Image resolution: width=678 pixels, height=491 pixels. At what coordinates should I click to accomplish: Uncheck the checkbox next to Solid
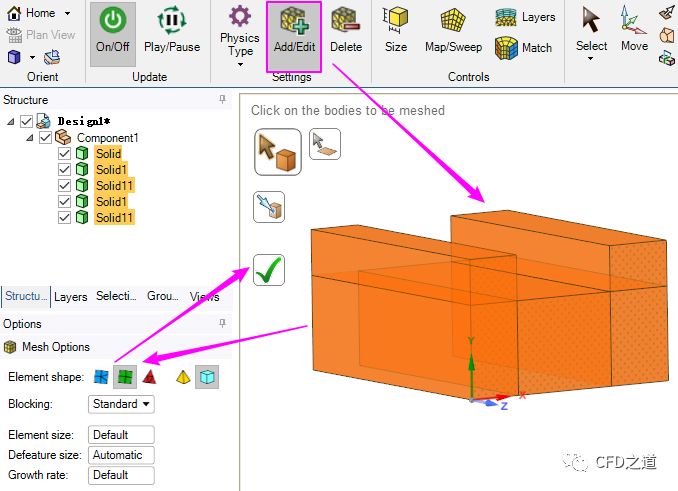64,153
